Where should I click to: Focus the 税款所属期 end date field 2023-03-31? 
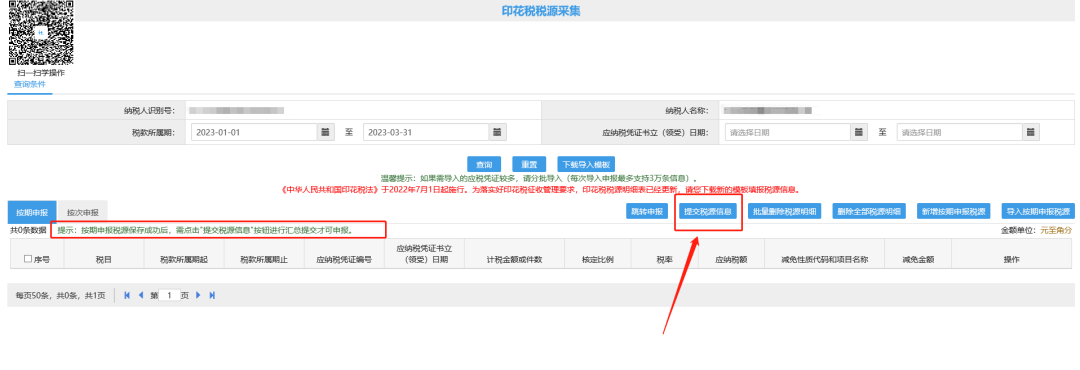coord(426,132)
